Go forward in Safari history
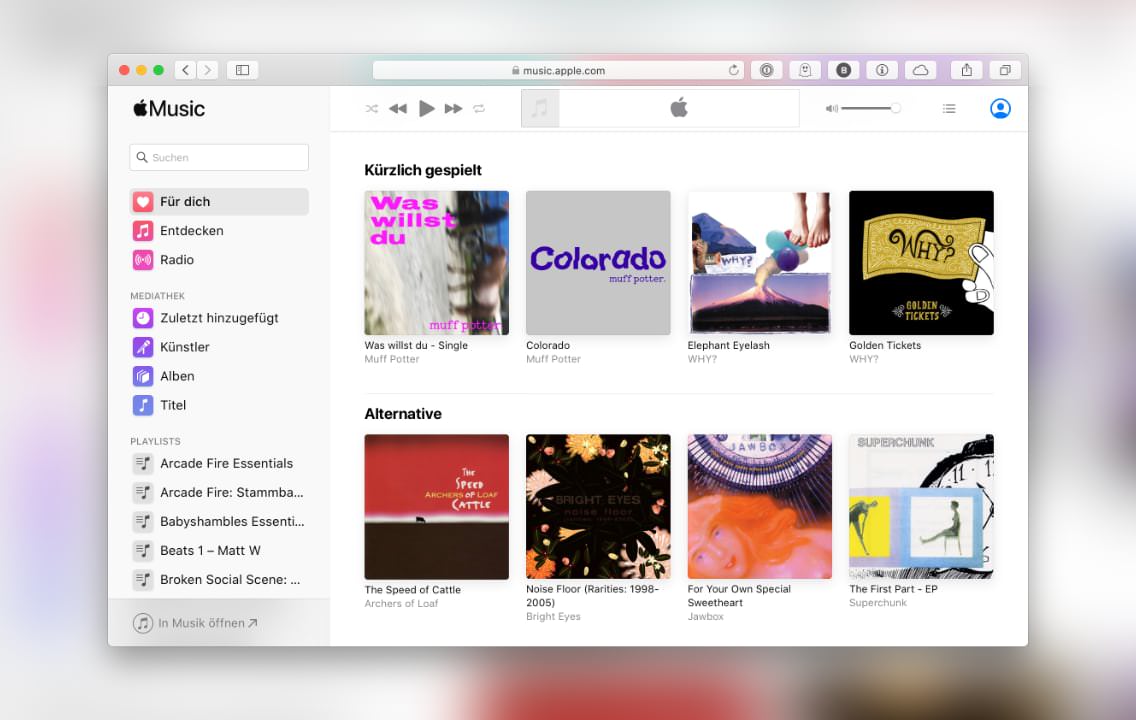The image size is (1136, 720). [x=208, y=70]
